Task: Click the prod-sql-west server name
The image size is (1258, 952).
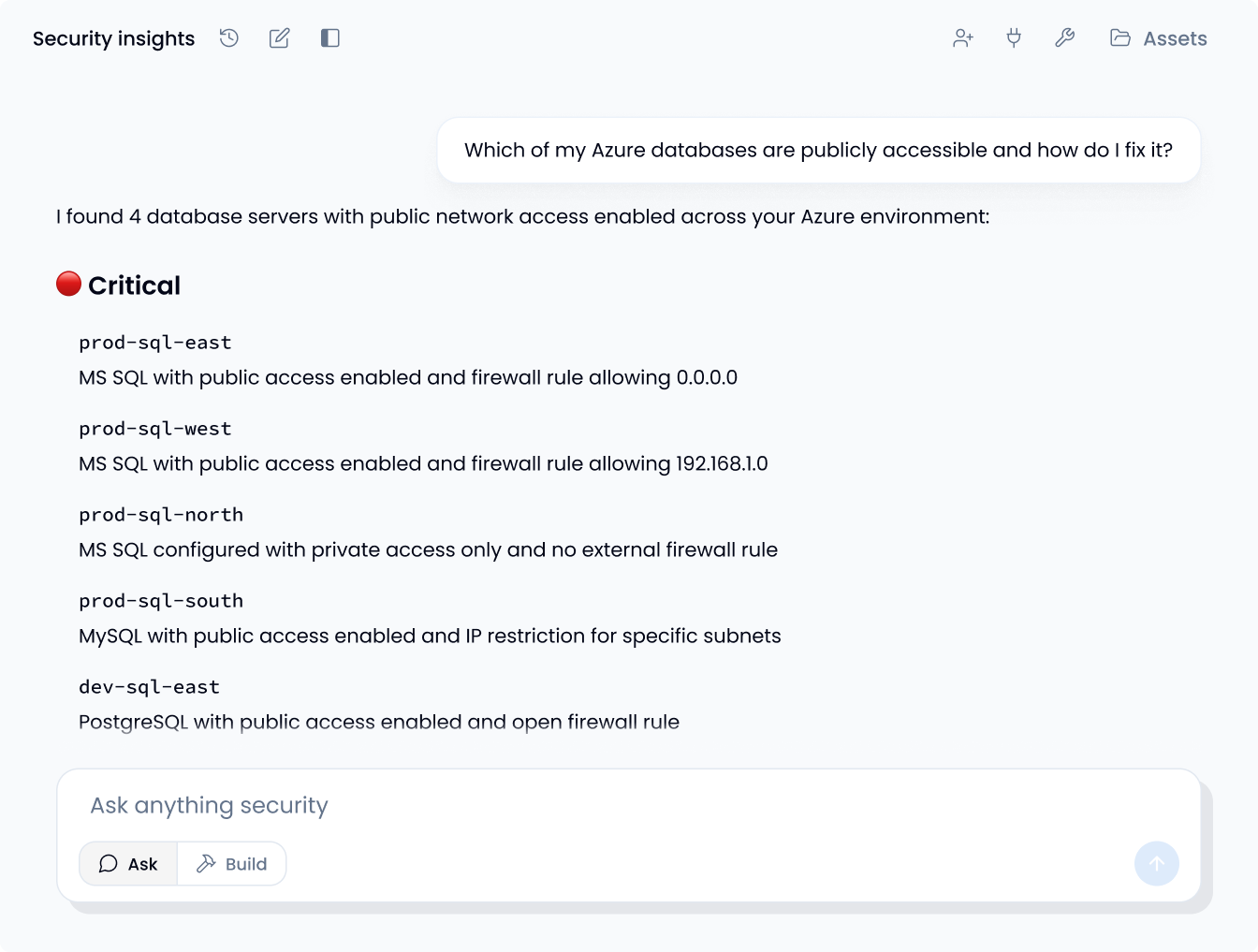Action: point(155,429)
